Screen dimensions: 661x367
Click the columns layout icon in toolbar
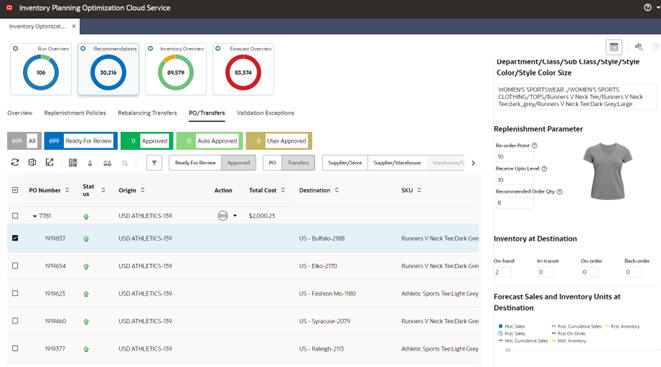[x=73, y=163]
